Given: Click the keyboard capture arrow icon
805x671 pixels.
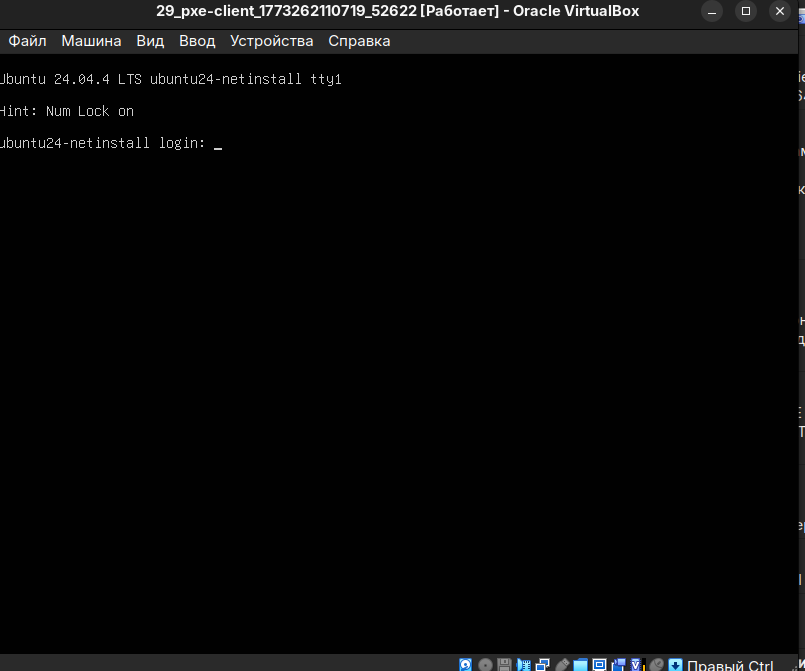Looking at the screenshot, I should (676, 665).
